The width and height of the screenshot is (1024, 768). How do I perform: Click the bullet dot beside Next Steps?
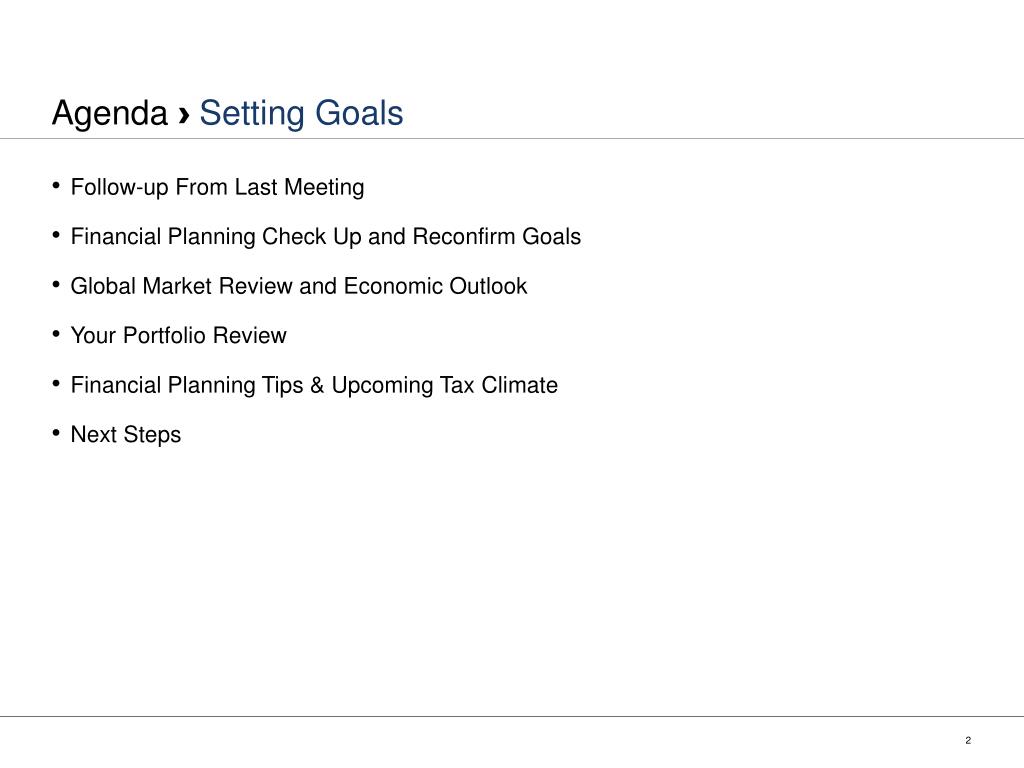tap(56, 433)
